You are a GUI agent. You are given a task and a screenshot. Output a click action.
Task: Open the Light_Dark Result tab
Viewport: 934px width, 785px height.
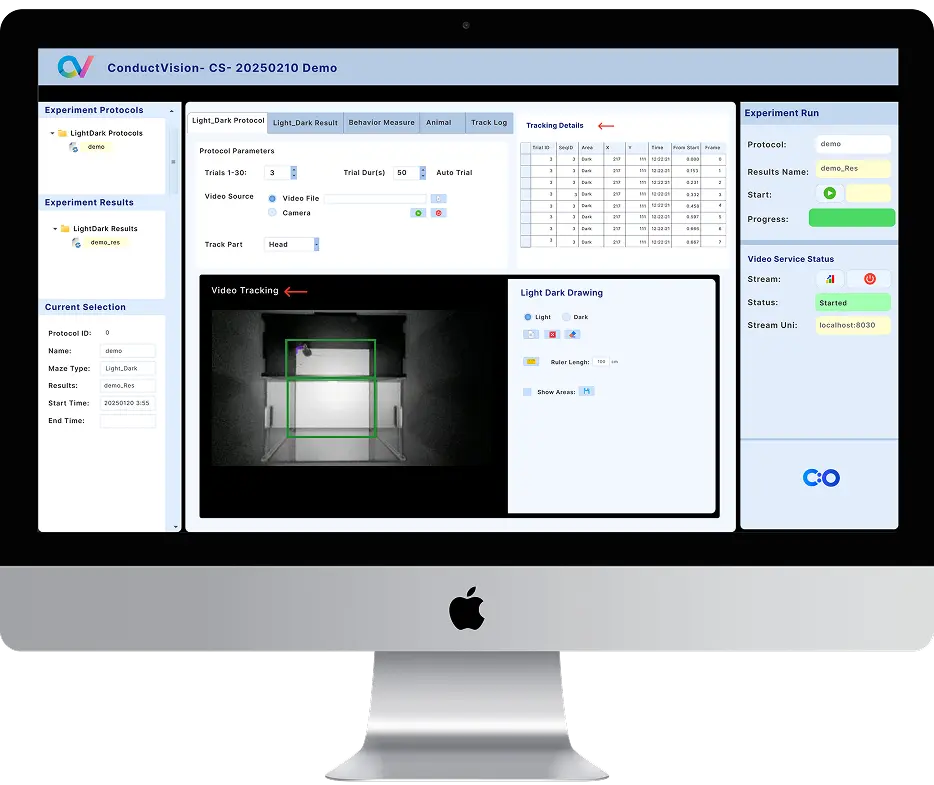[305, 123]
